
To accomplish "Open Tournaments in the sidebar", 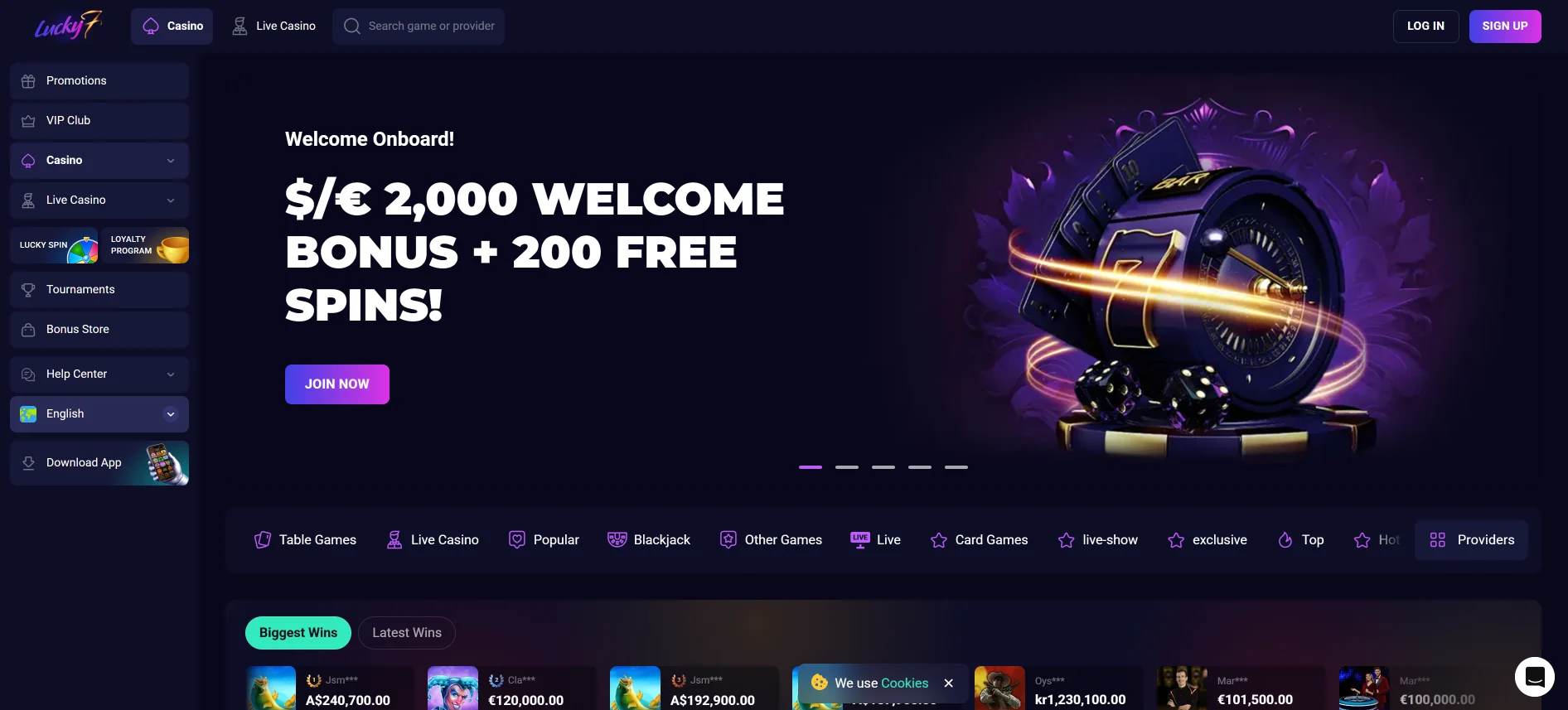I will [99, 290].
